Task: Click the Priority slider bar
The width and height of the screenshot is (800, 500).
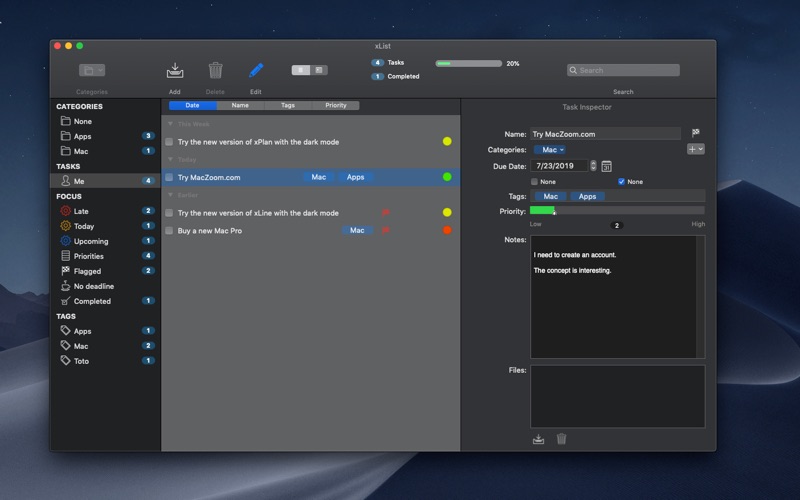Action: pyautogui.click(x=616, y=211)
